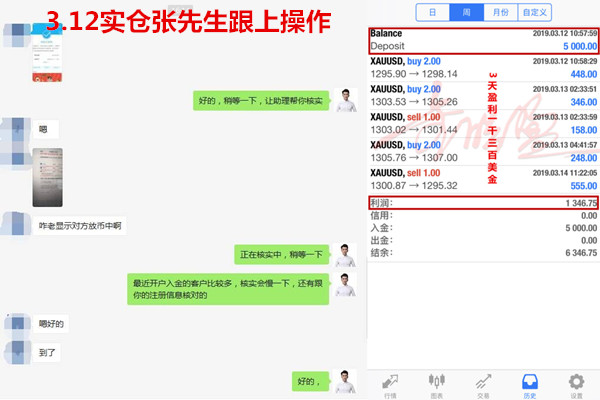The width and height of the screenshot is (600, 400).
Task: Click the final 好的， green message
Action: (310, 381)
